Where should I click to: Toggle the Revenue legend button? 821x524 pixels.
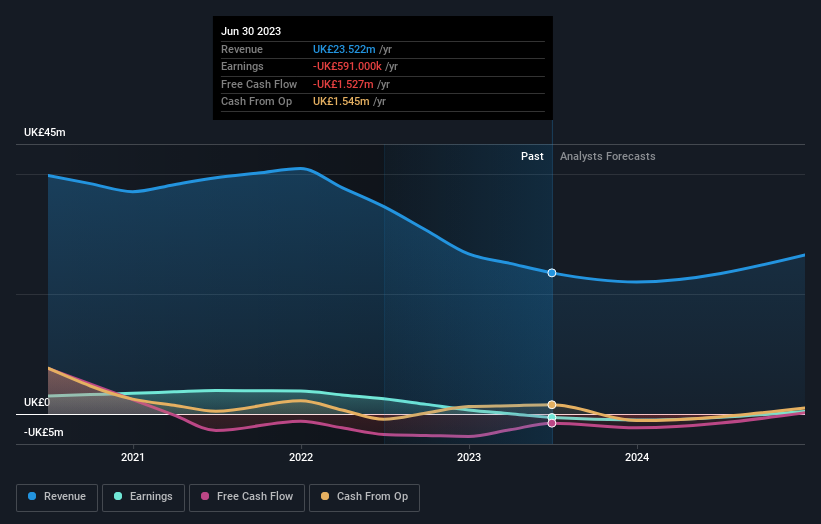(57, 497)
